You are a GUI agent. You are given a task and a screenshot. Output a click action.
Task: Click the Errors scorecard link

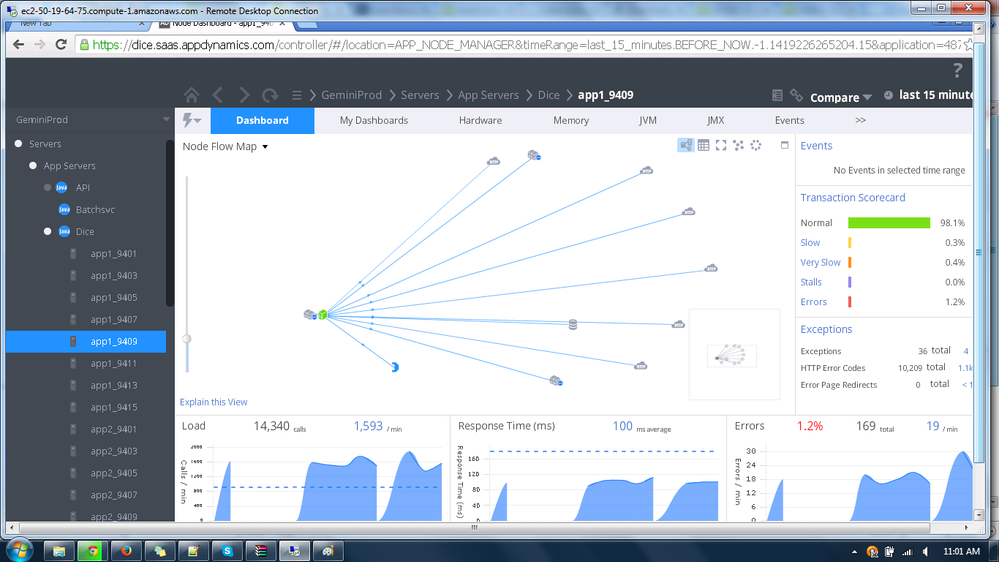pos(814,302)
